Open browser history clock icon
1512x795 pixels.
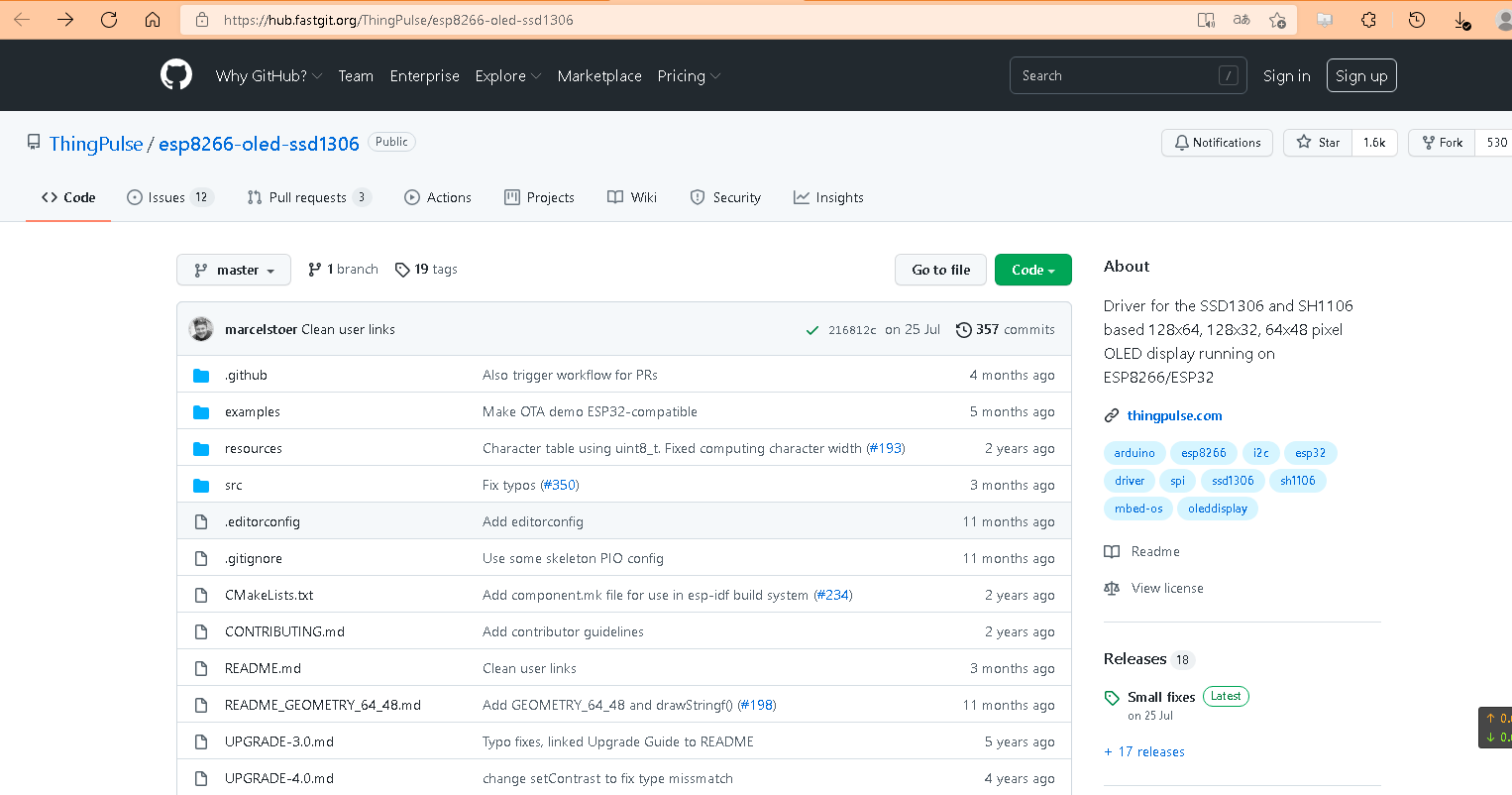[1417, 20]
